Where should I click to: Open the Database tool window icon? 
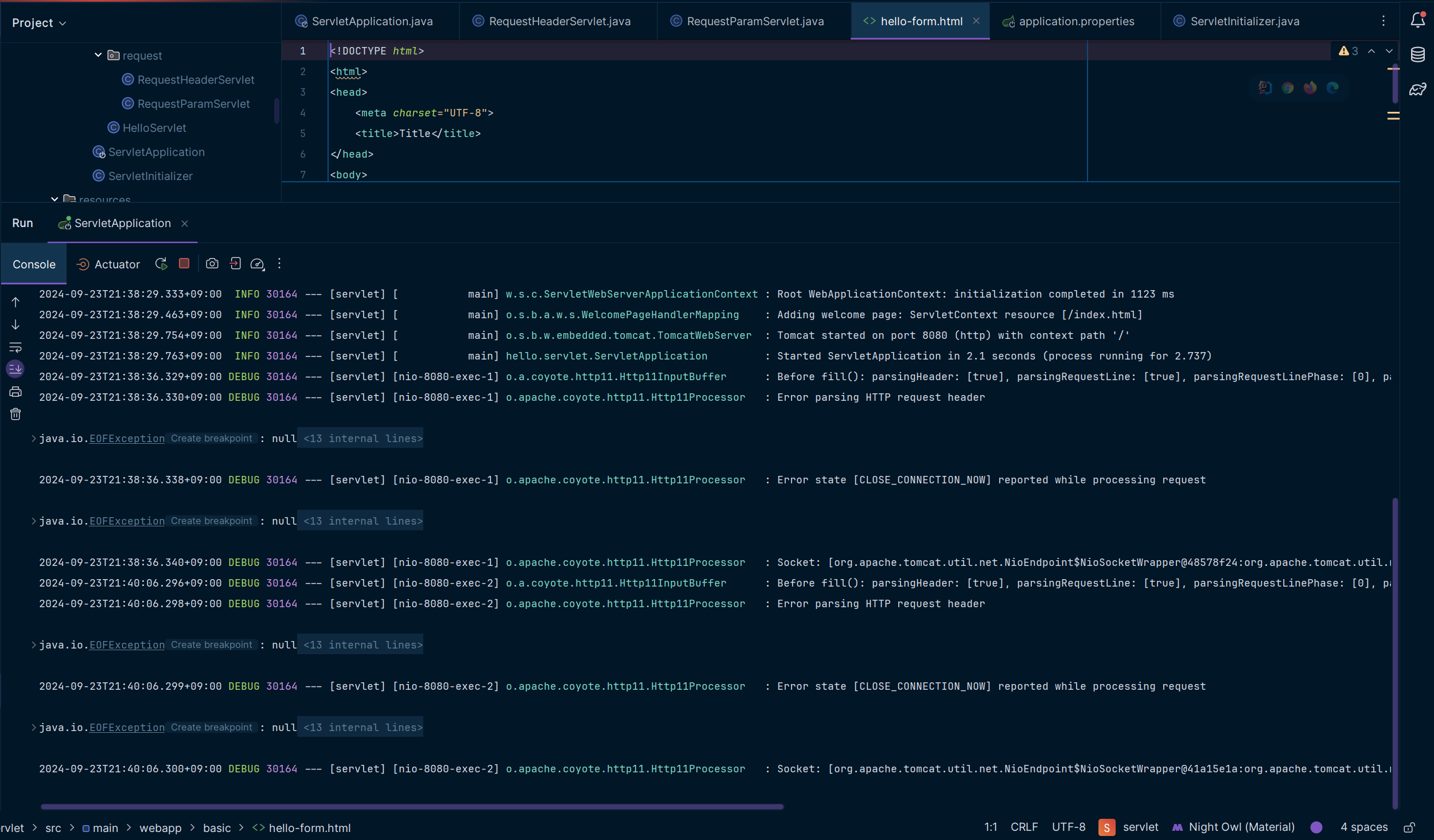(1418, 54)
